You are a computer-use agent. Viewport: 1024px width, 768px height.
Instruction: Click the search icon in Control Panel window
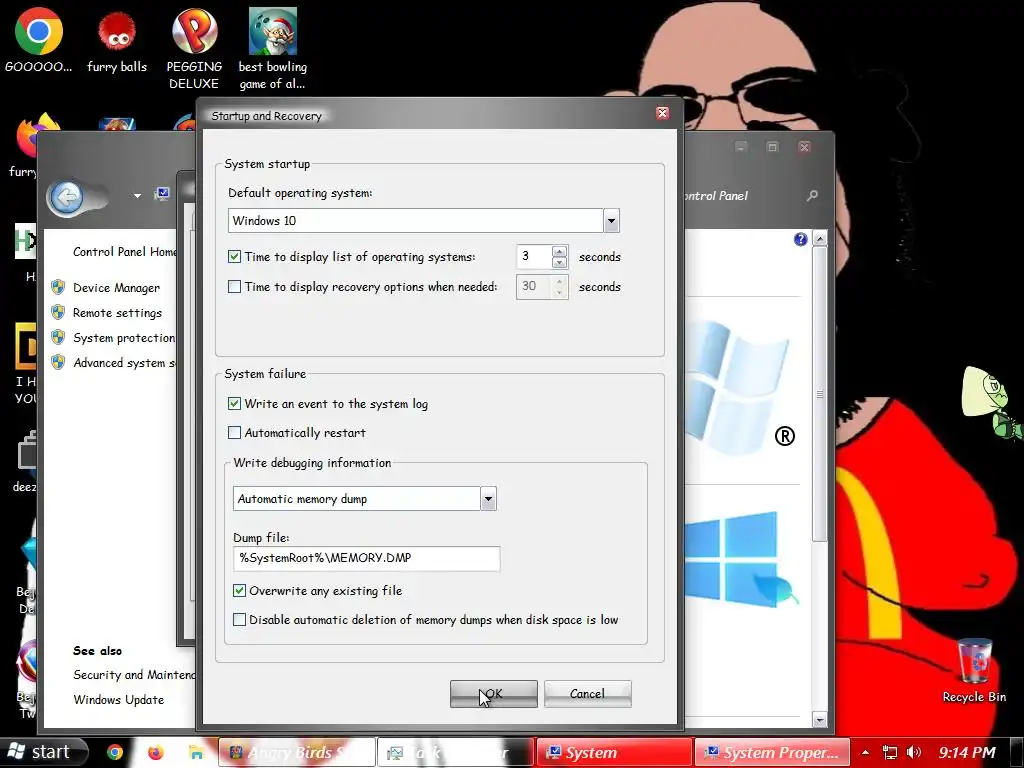coord(812,195)
